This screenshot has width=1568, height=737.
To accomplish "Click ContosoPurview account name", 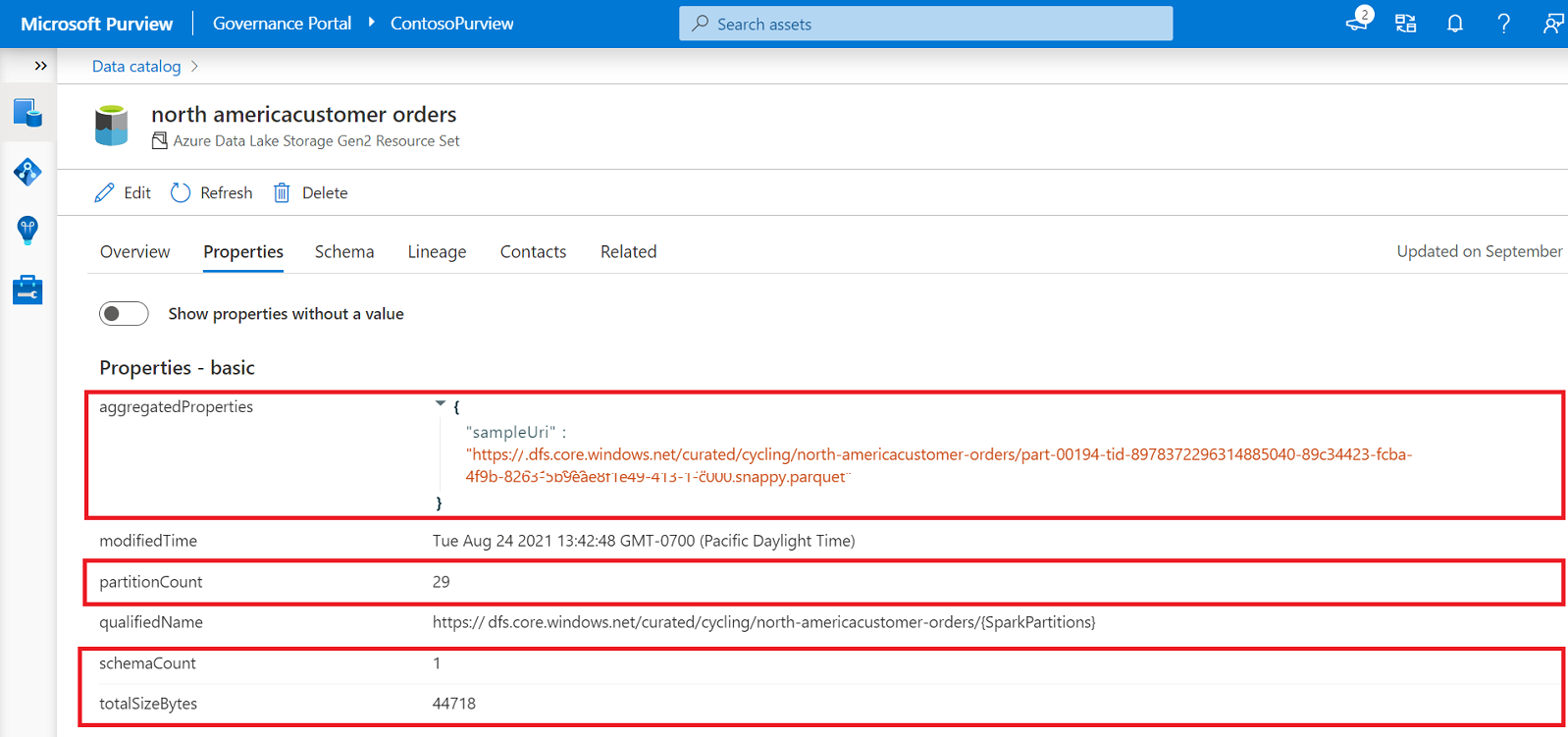I will pyautogui.click(x=451, y=24).
